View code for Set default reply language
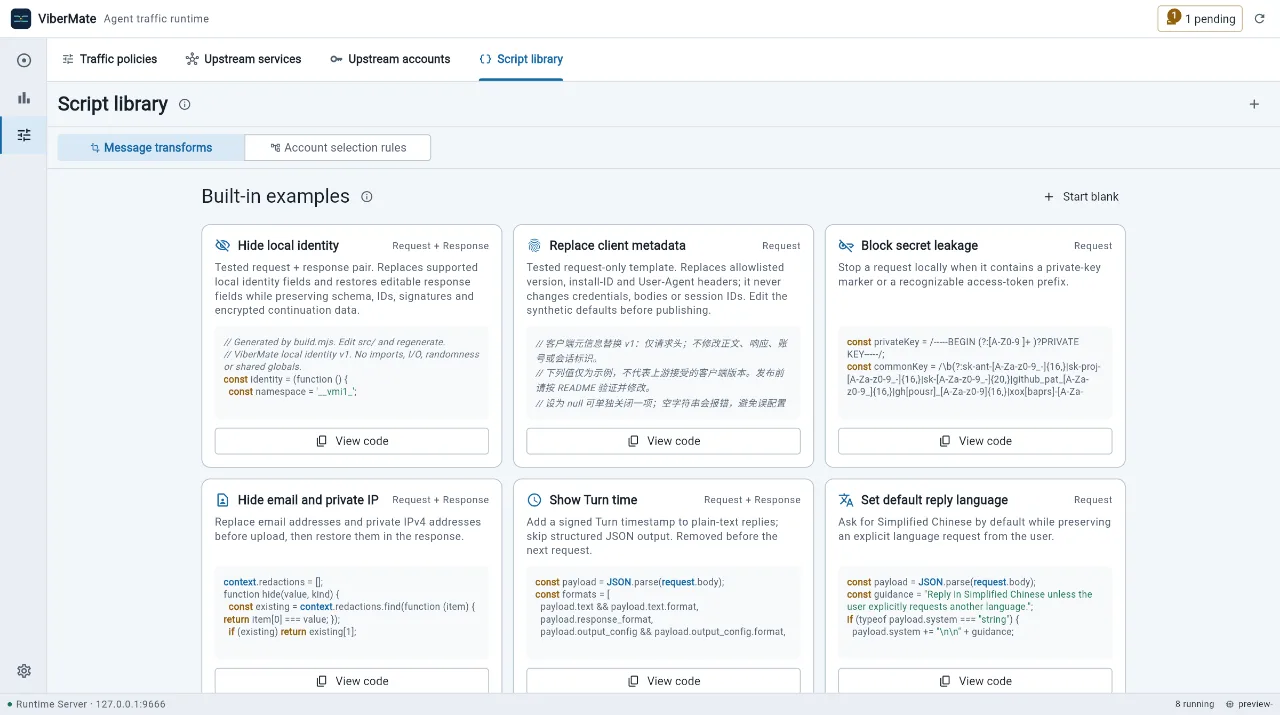The image size is (1280, 715). pyautogui.click(x=975, y=681)
